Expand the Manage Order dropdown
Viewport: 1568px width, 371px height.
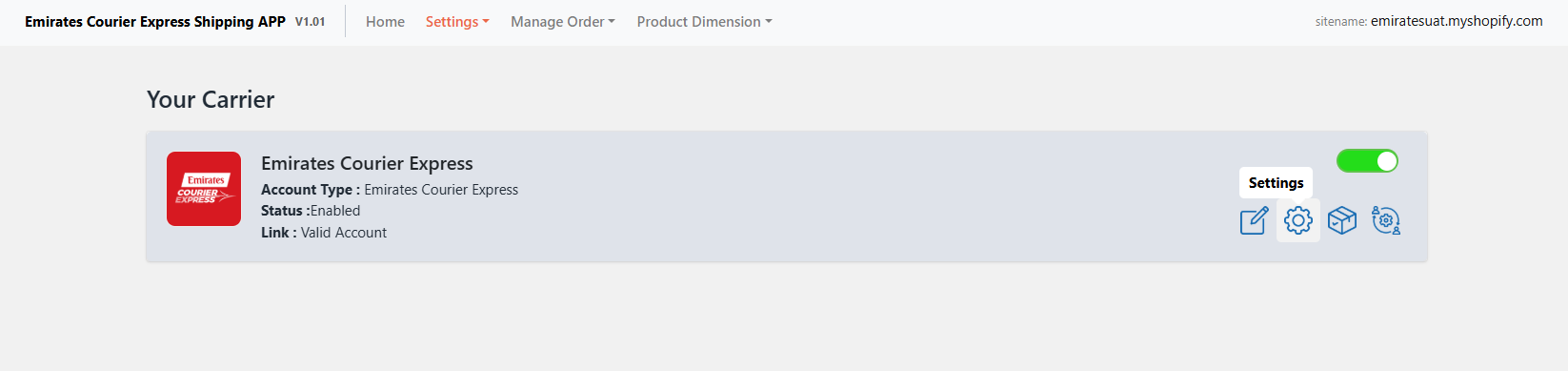563,22
